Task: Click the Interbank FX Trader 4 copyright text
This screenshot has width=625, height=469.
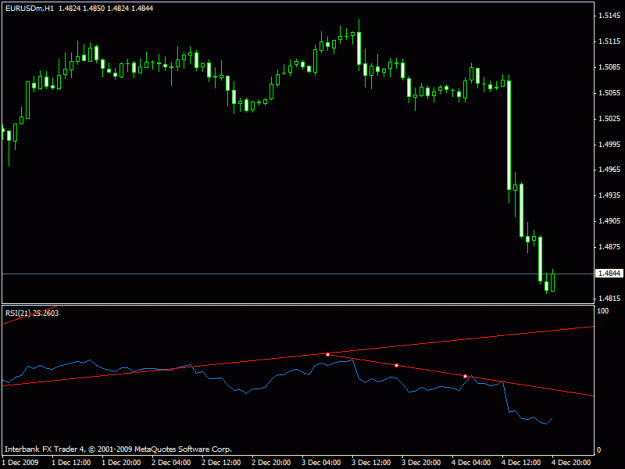Action: tap(118, 449)
